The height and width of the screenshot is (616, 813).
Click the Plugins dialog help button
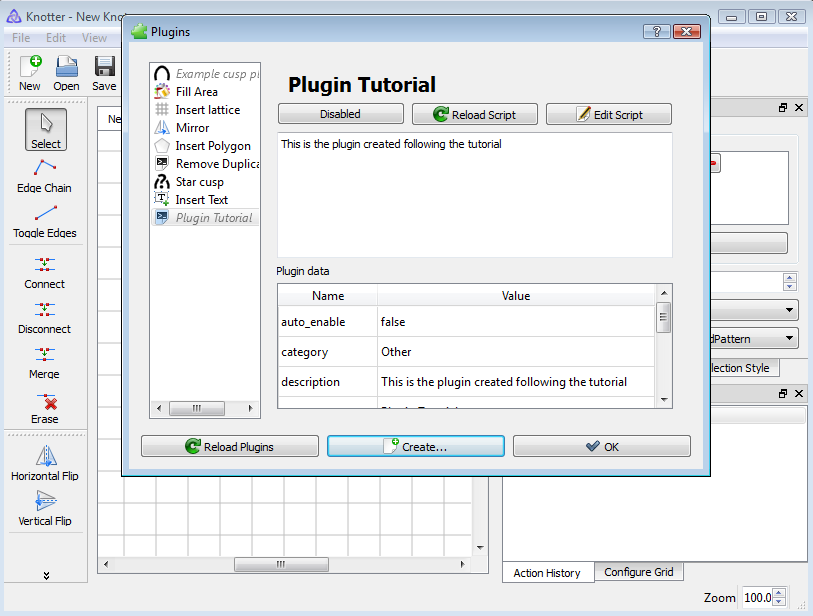click(x=656, y=32)
